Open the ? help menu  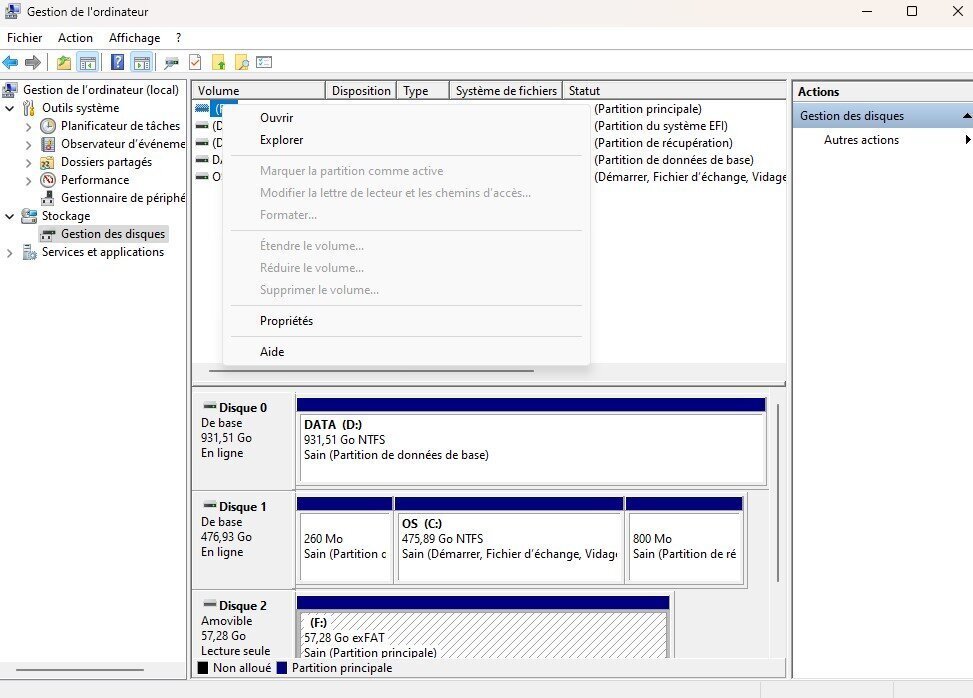pos(178,38)
